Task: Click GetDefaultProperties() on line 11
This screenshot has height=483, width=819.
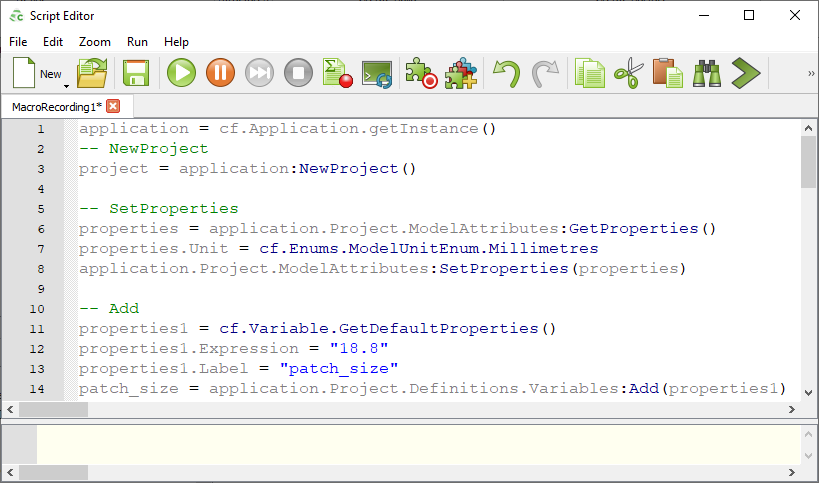Action: [x=448, y=328]
